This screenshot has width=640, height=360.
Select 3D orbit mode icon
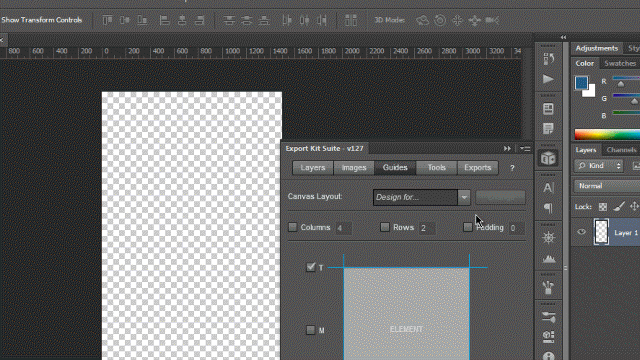(x=422, y=20)
